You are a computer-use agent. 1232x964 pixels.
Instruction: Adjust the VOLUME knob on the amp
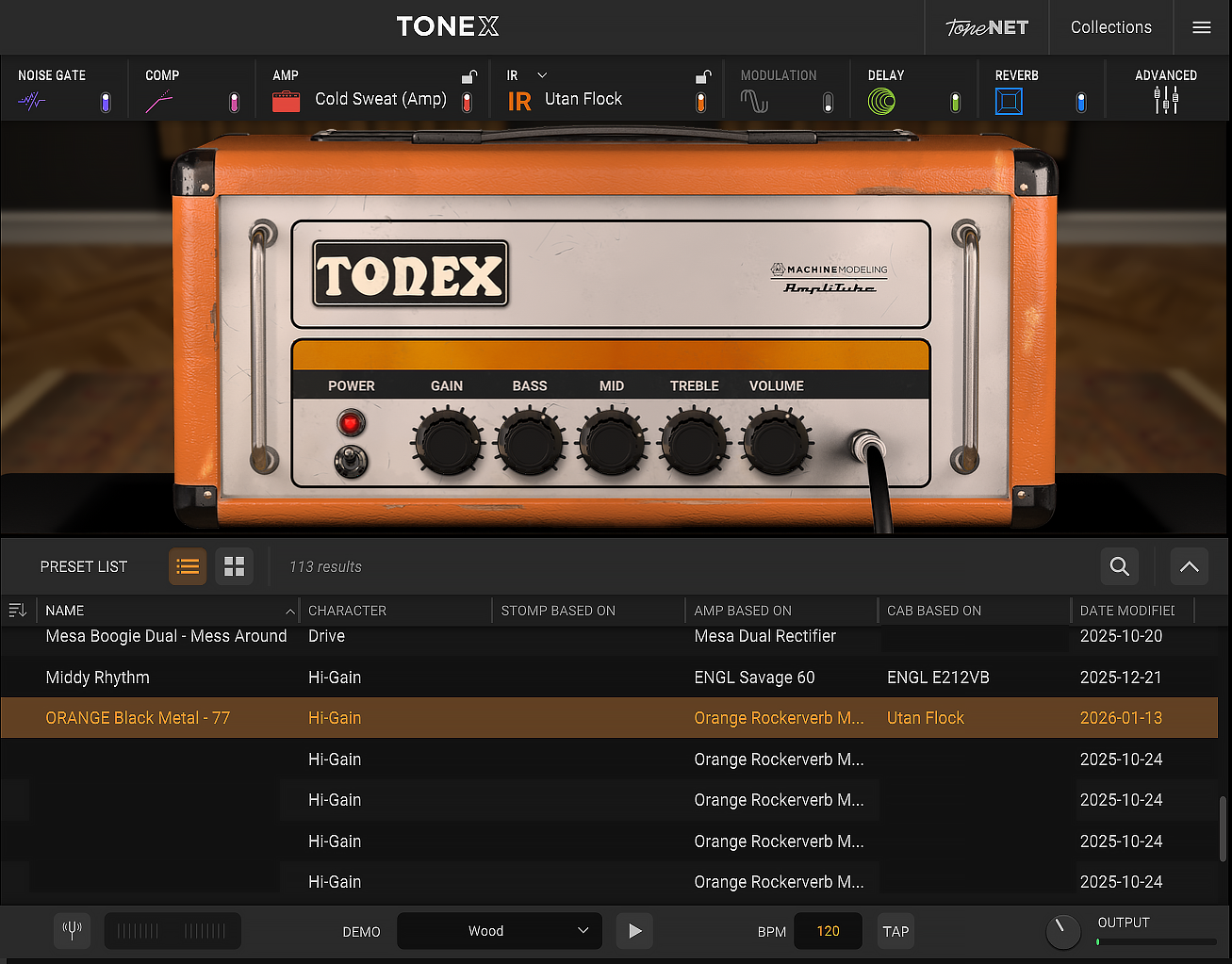777,443
